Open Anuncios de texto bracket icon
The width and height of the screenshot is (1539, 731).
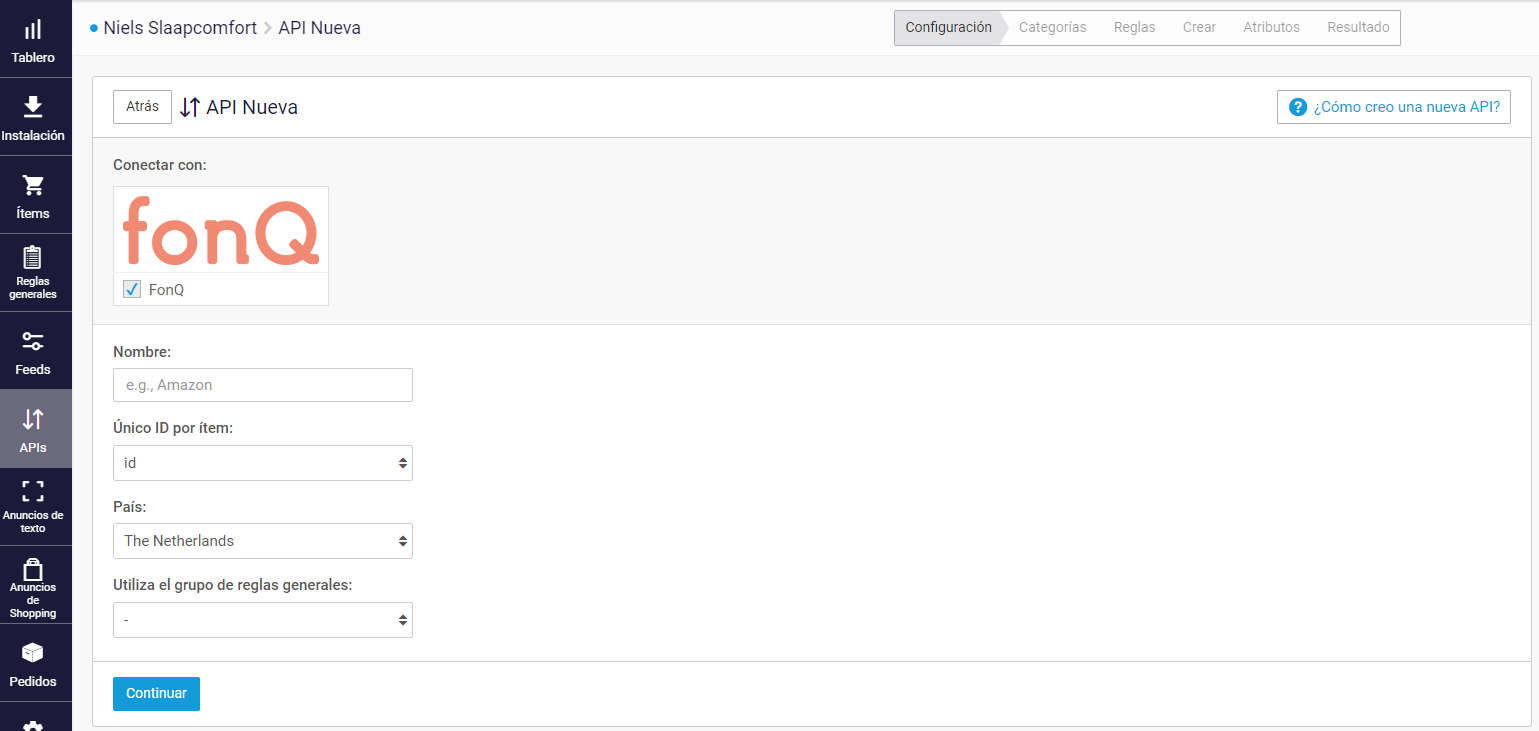click(x=33, y=490)
